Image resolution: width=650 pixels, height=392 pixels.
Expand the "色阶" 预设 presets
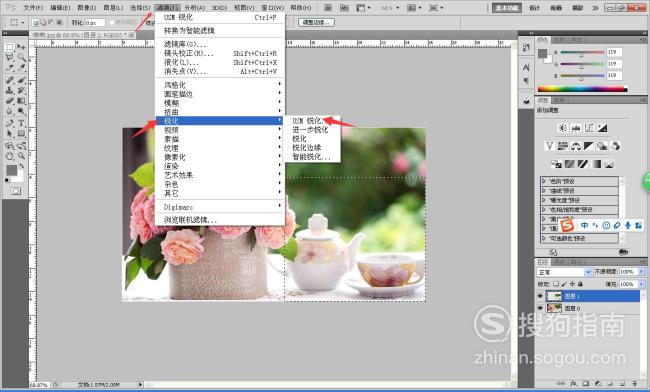tap(543, 181)
